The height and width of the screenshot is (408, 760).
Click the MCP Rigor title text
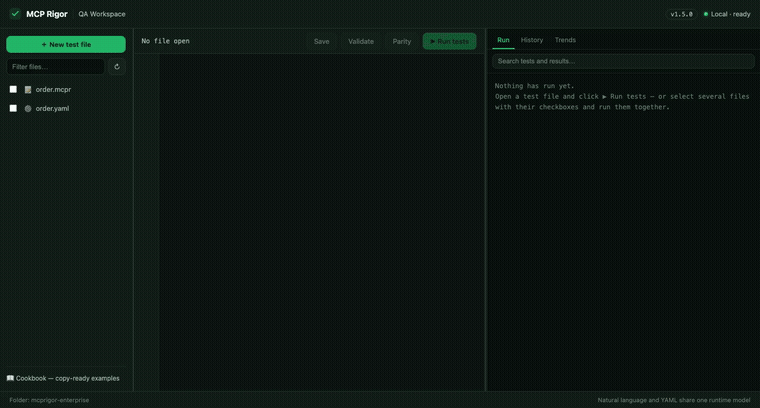[x=47, y=14]
